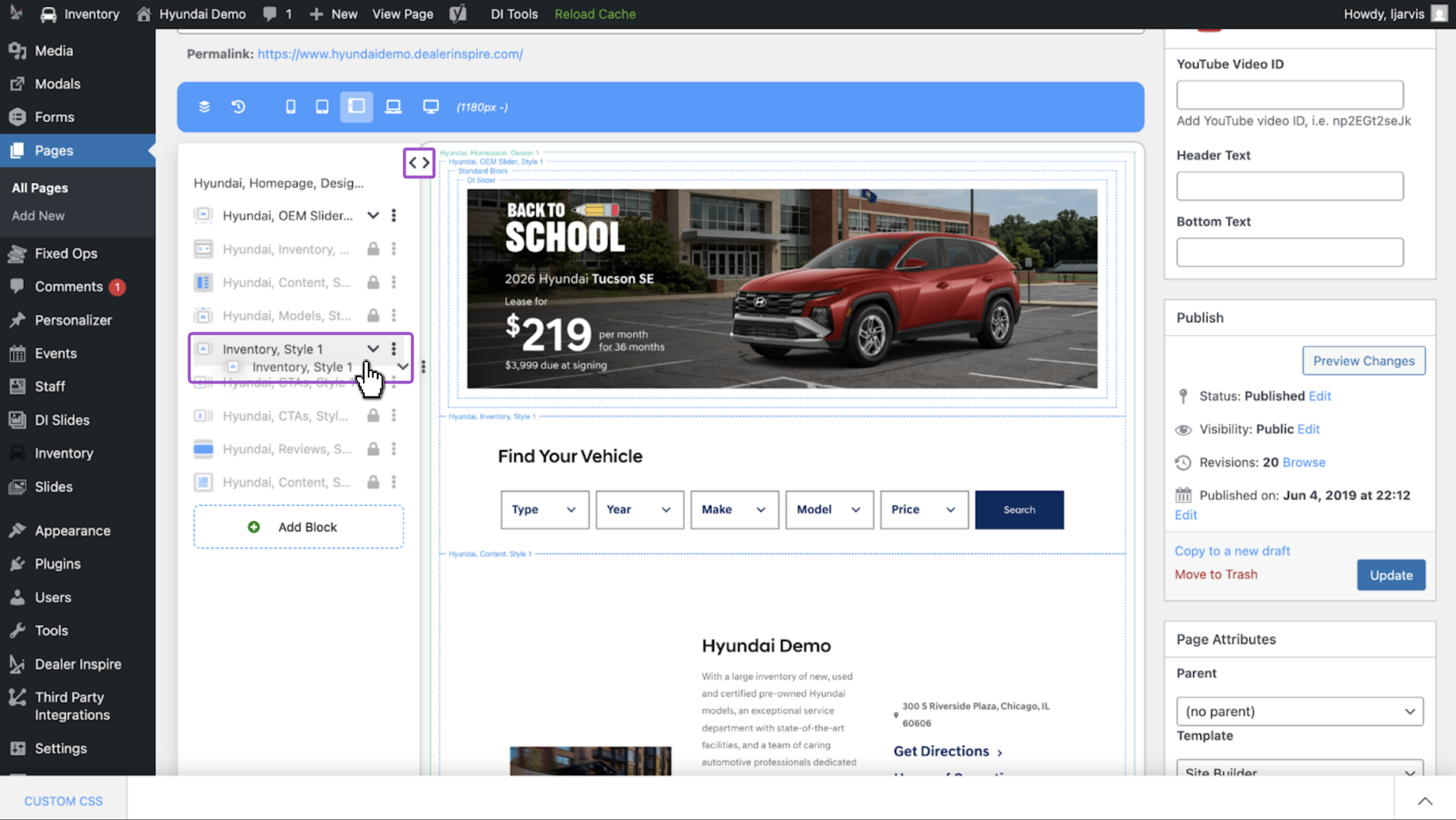Click the Events calendar icon
Viewport: 1456px width, 820px height.
click(x=18, y=353)
